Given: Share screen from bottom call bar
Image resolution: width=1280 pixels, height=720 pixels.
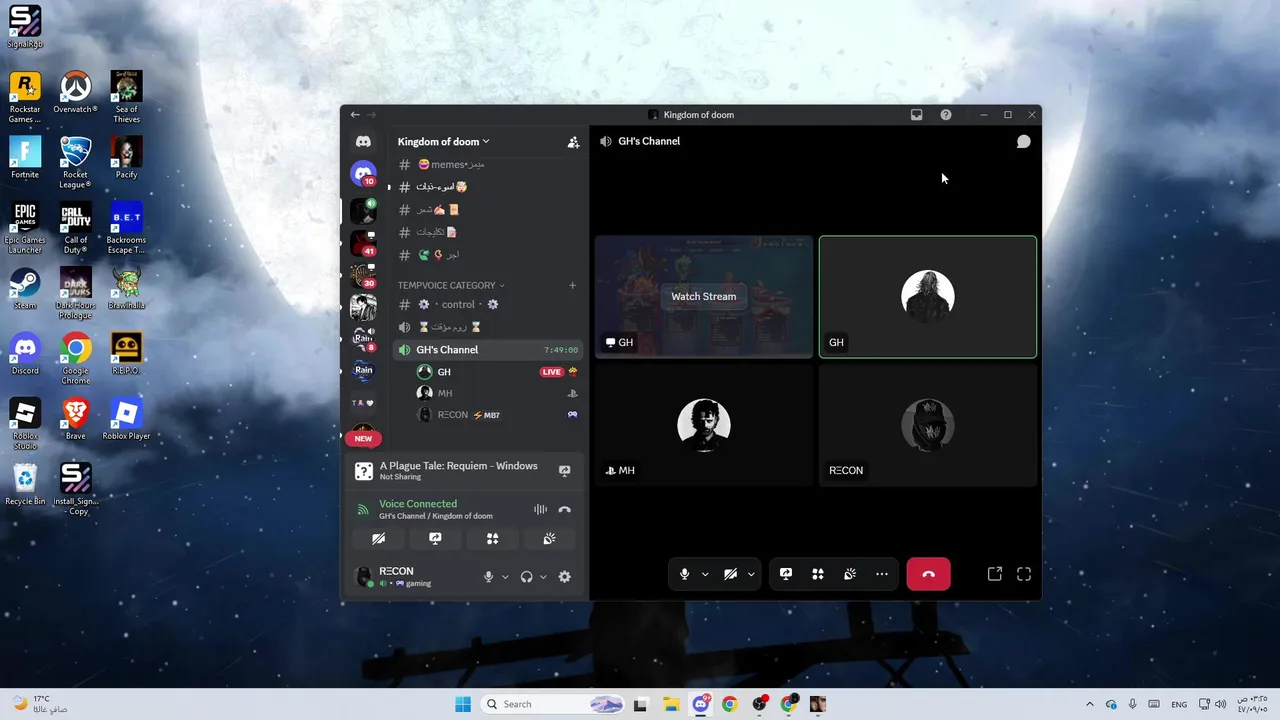Looking at the screenshot, I should [x=786, y=574].
